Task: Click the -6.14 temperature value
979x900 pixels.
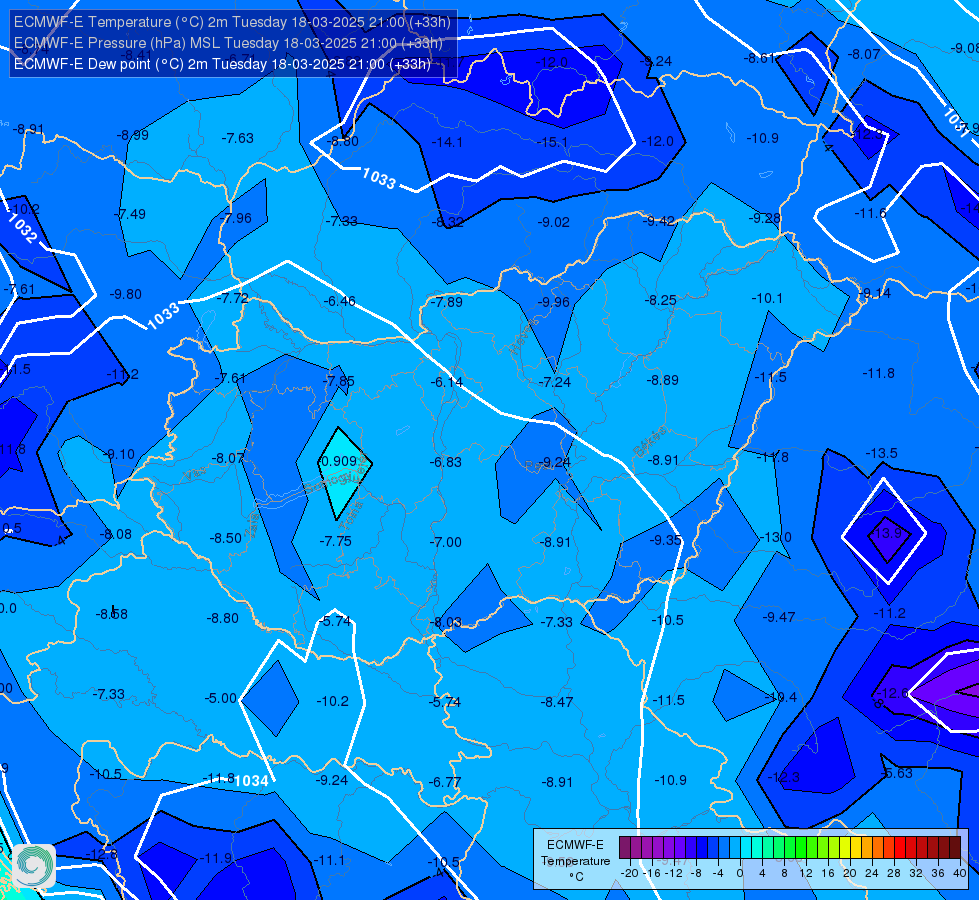Action: pos(447,382)
